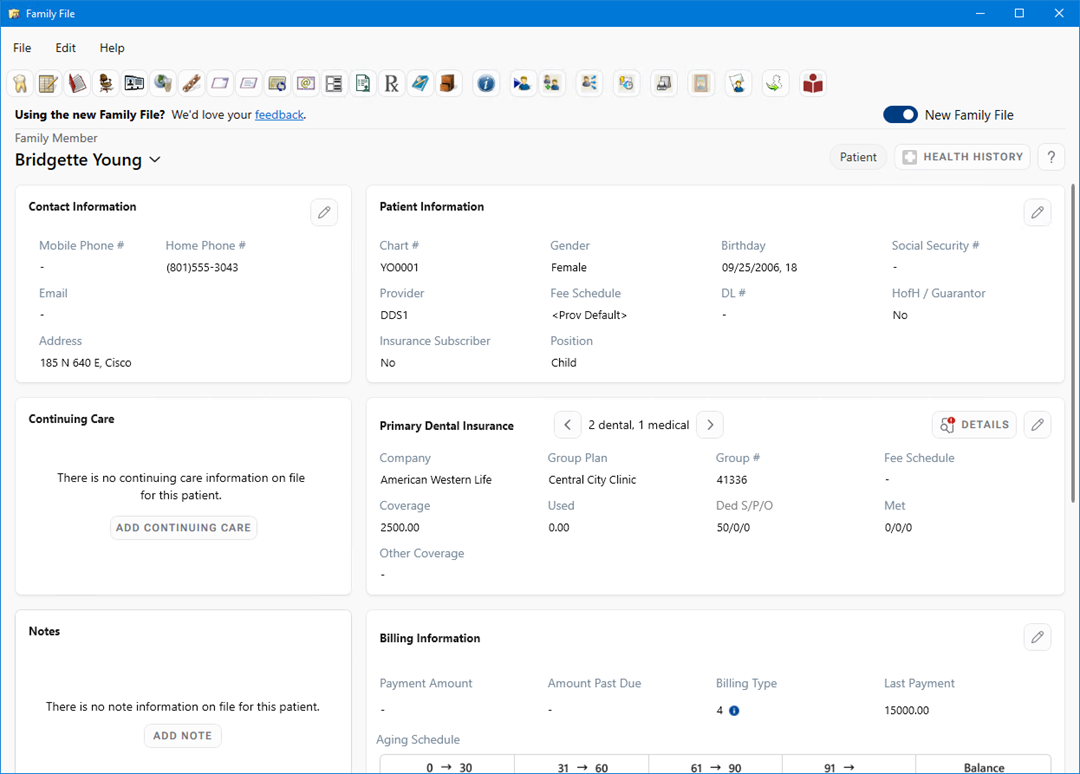Click the Patient button
This screenshot has height=774, width=1080.
(x=858, y=157)
